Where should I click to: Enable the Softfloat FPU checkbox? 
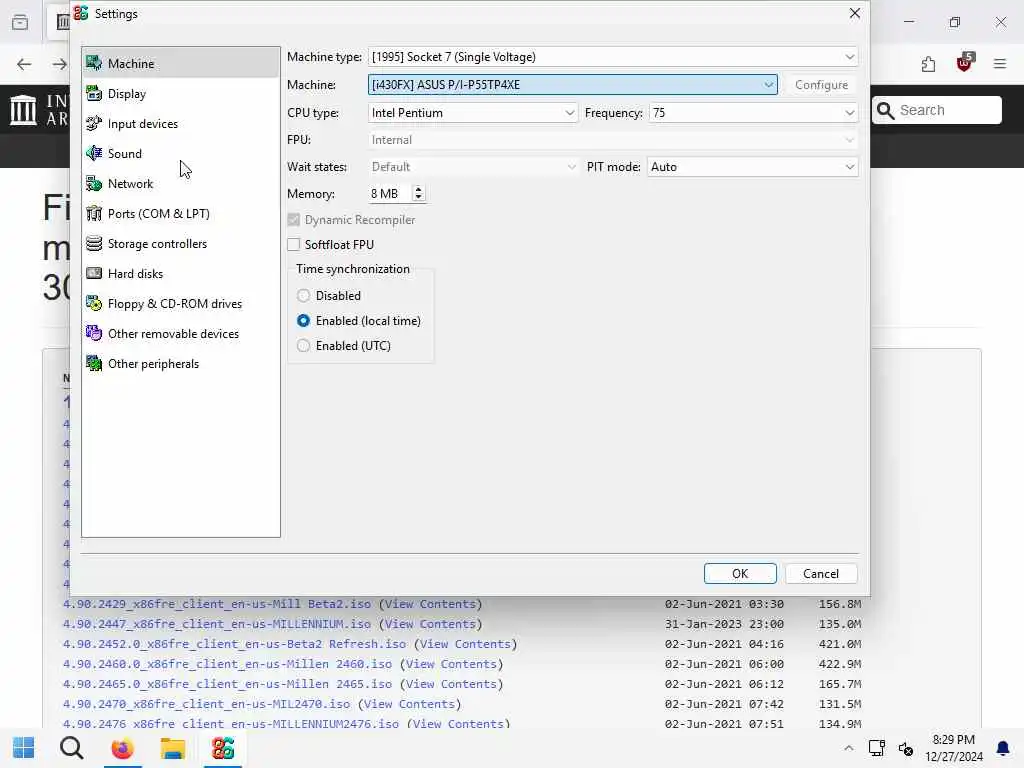294,244
